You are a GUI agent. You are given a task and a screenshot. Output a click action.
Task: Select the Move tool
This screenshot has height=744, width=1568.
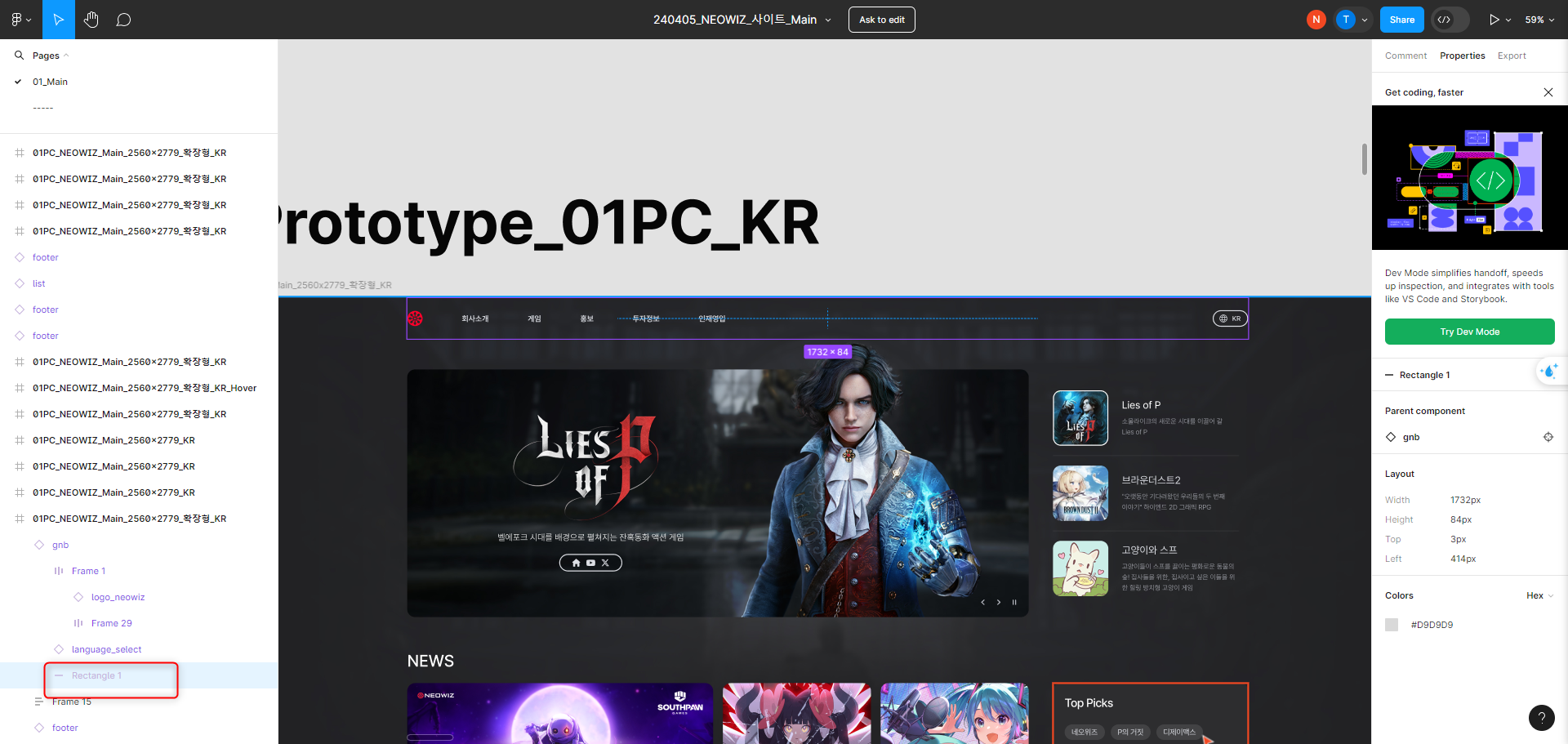click(x=59, y=20)
